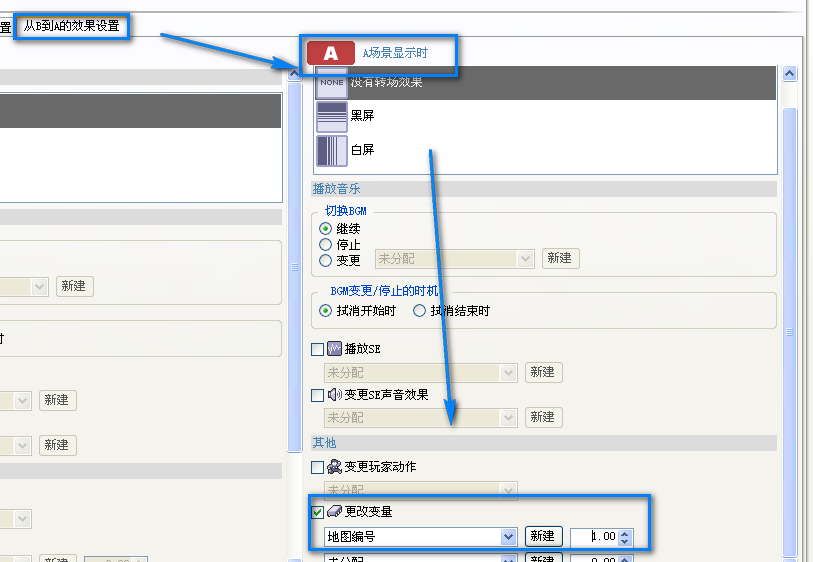813x562 pixels.
Task: Click the up arrow of the right panel scrollbar
Action: click(789, 74)
